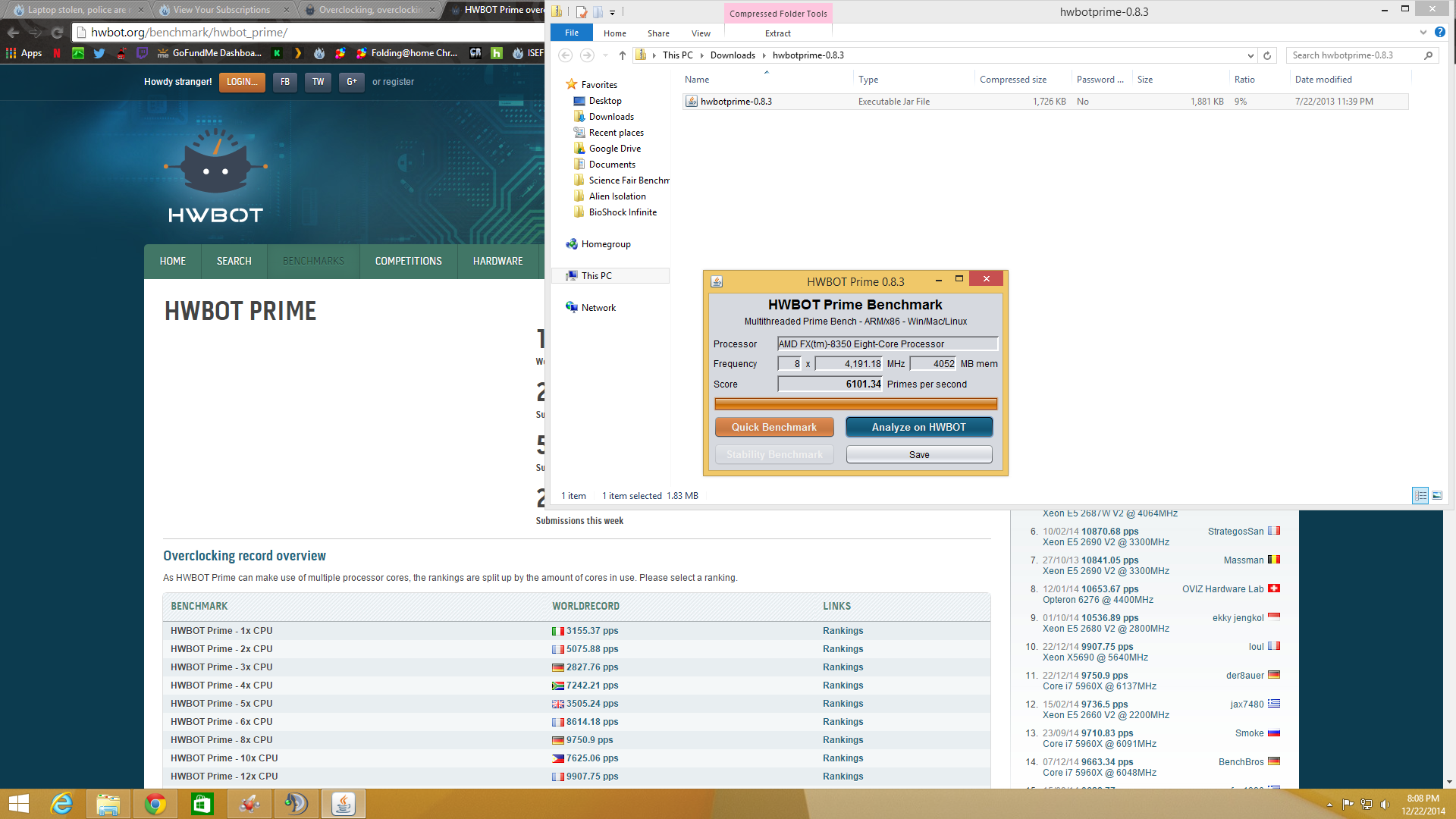
Task: Expand the Explorer ribbon chevron
Action: 1423,33
